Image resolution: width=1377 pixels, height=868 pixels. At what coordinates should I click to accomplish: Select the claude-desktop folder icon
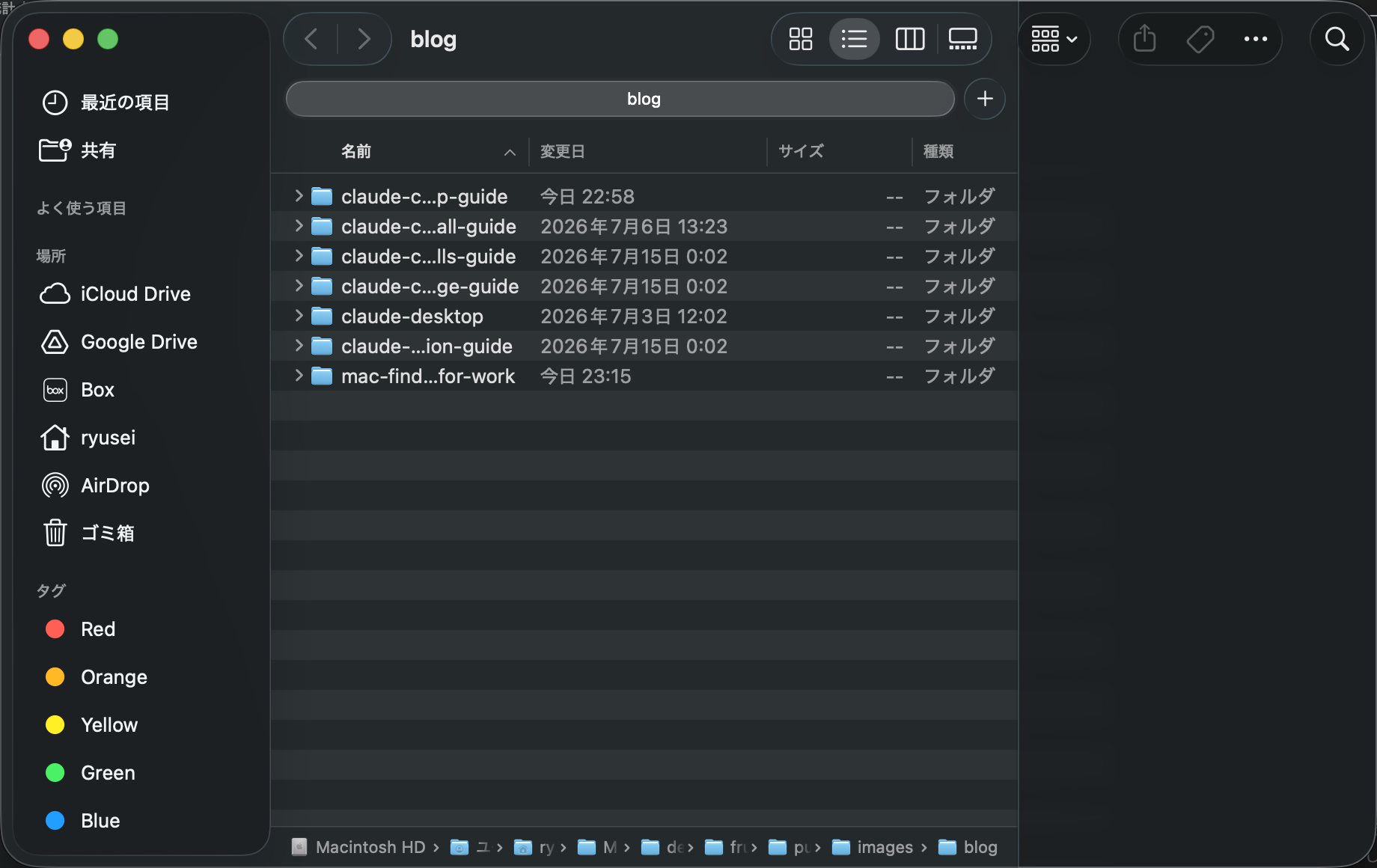322,316
